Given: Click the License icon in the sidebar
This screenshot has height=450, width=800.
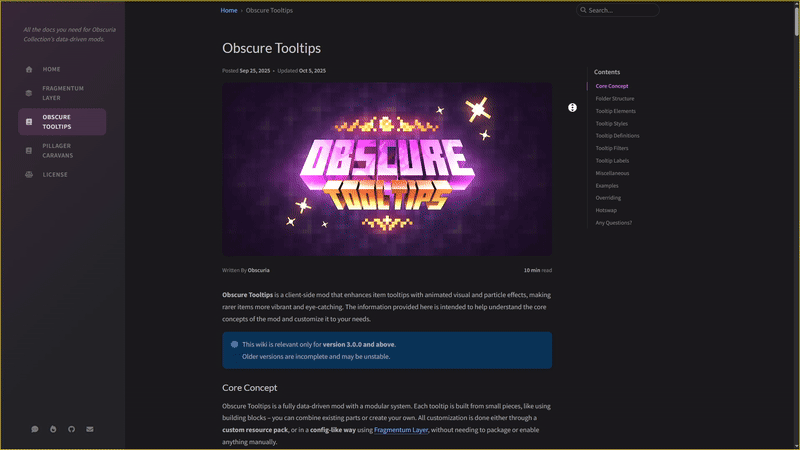Looking at the screenshot, I should [29, 174].
